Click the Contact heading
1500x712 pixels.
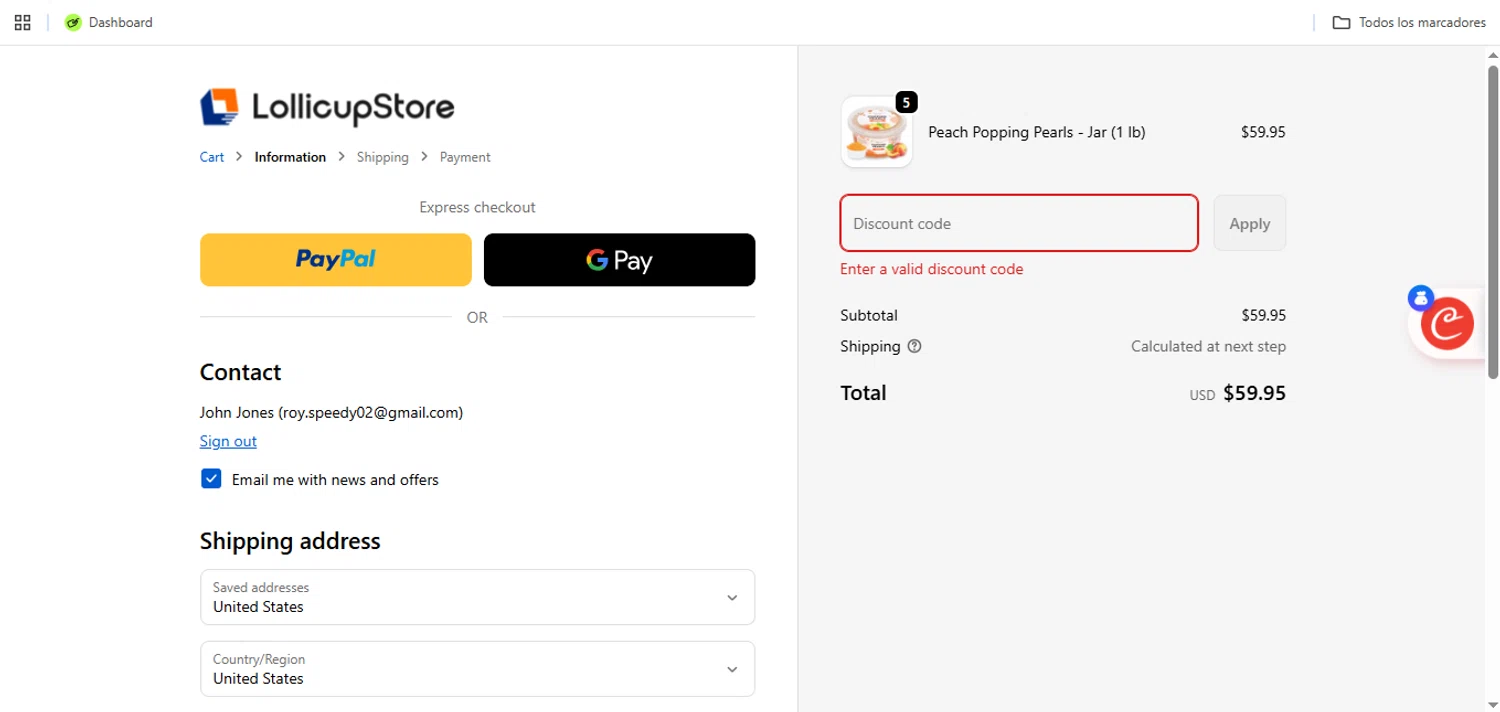coord(240,372)
